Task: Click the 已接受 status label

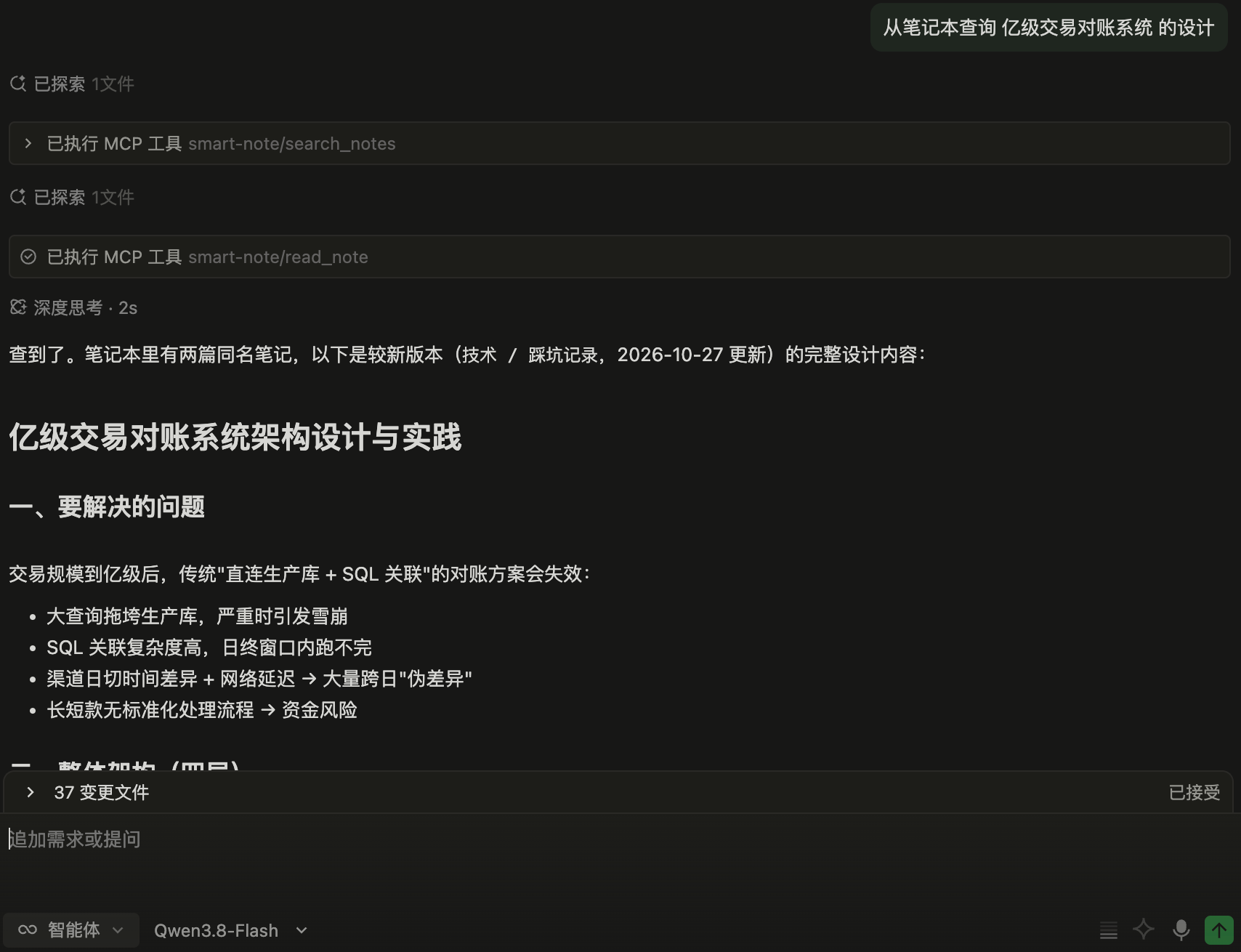Action: pyautogui.click(x=1194, y=792)
